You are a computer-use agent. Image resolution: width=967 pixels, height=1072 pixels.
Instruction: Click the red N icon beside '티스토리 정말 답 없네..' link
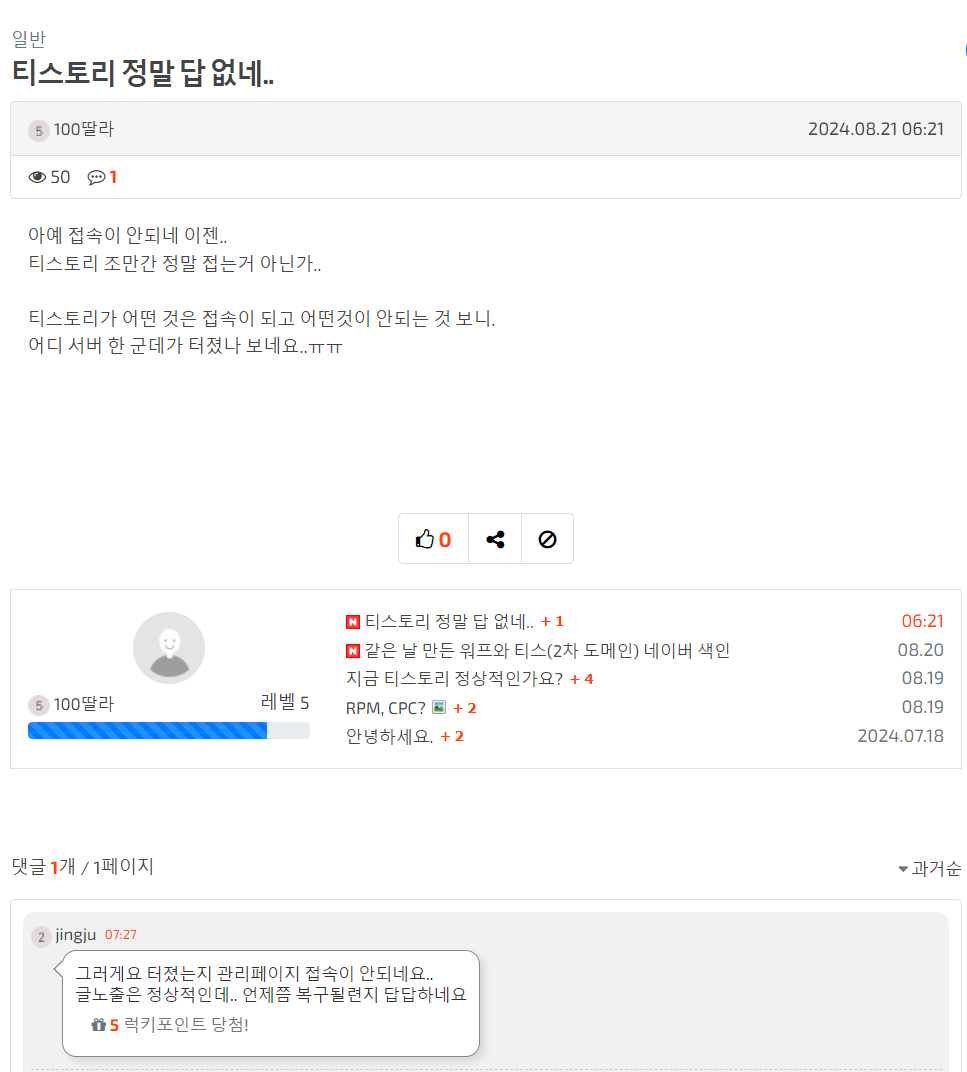(353, 621)
